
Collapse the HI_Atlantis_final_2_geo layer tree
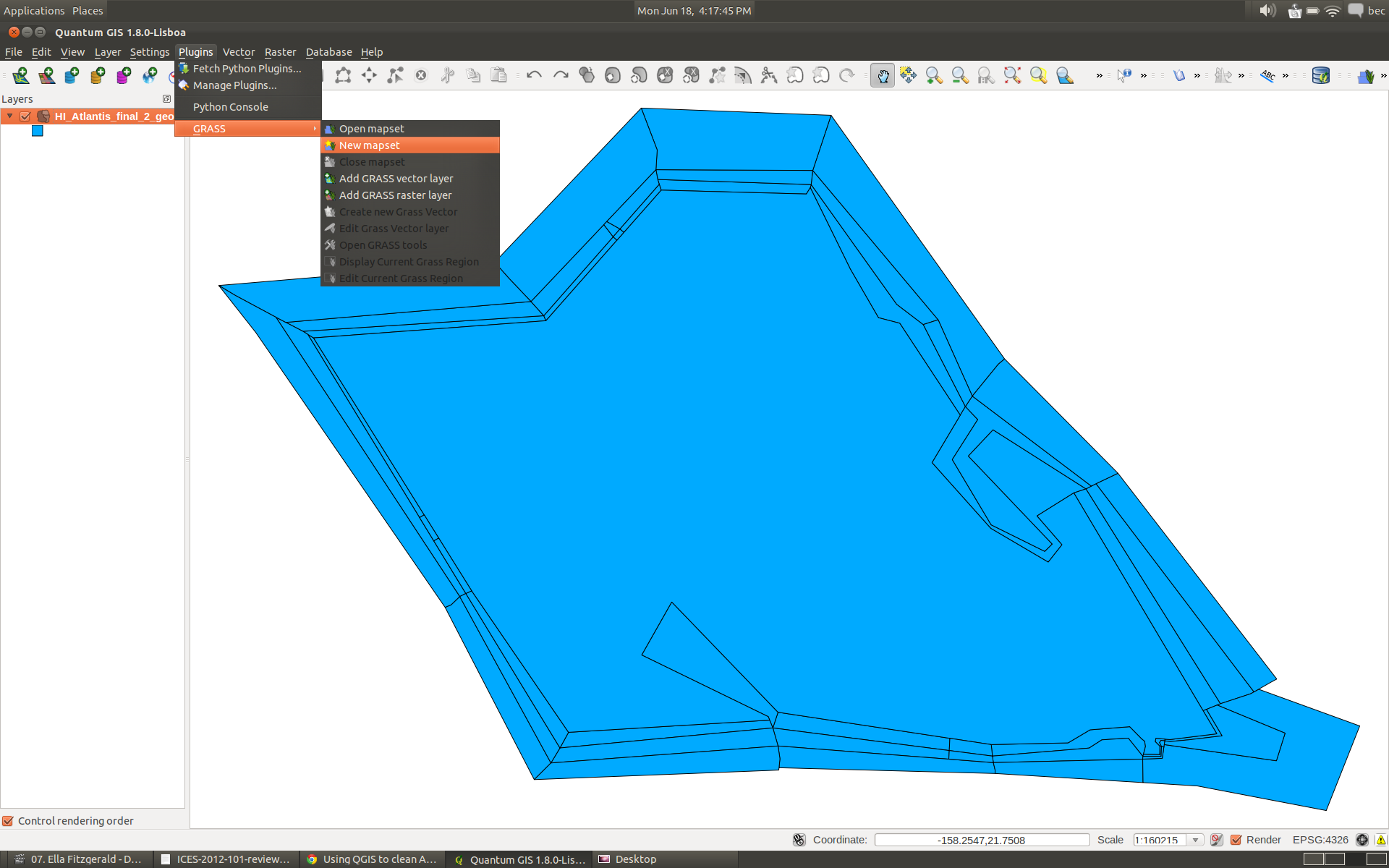point(10,116)
